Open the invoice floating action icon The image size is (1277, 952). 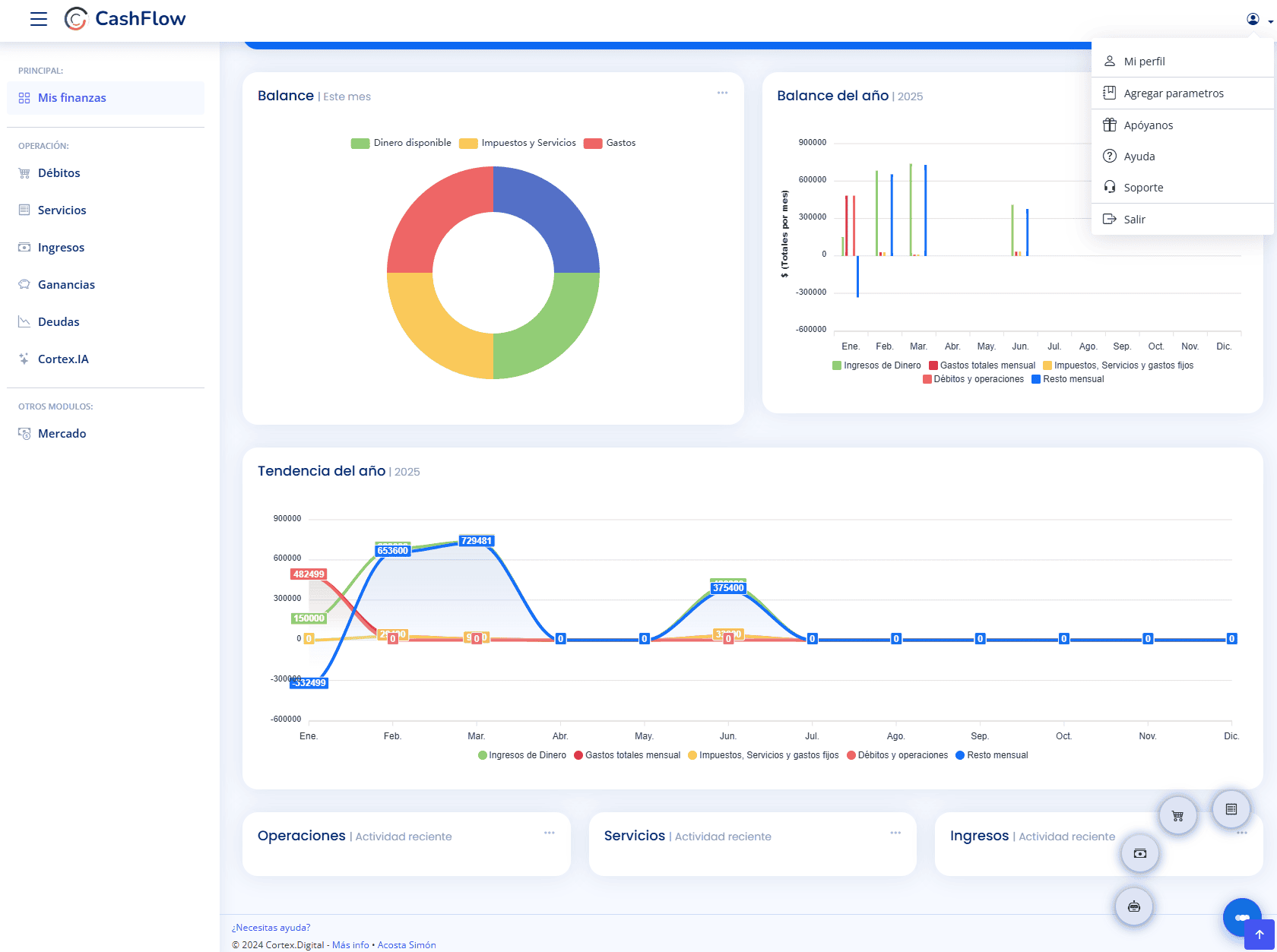[1231, 809]
